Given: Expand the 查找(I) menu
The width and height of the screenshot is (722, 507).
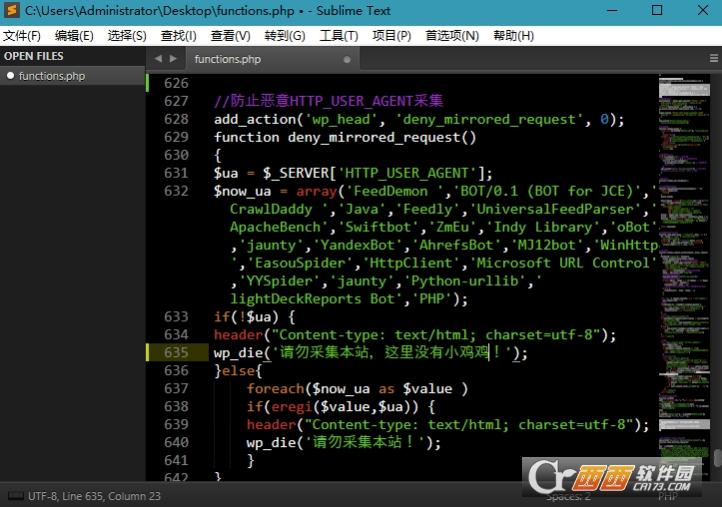Looking at the screenshot, I should (178, 35).
